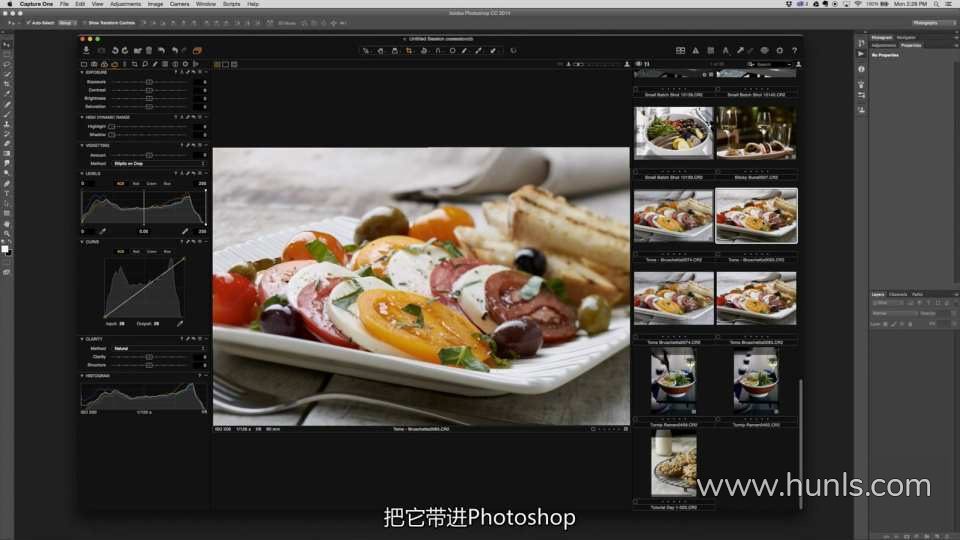Image resolution: width=960 pixels, height=540 pixels.
Task: Pick Levels shadow point eyedropper
Action: coord(102,231)
